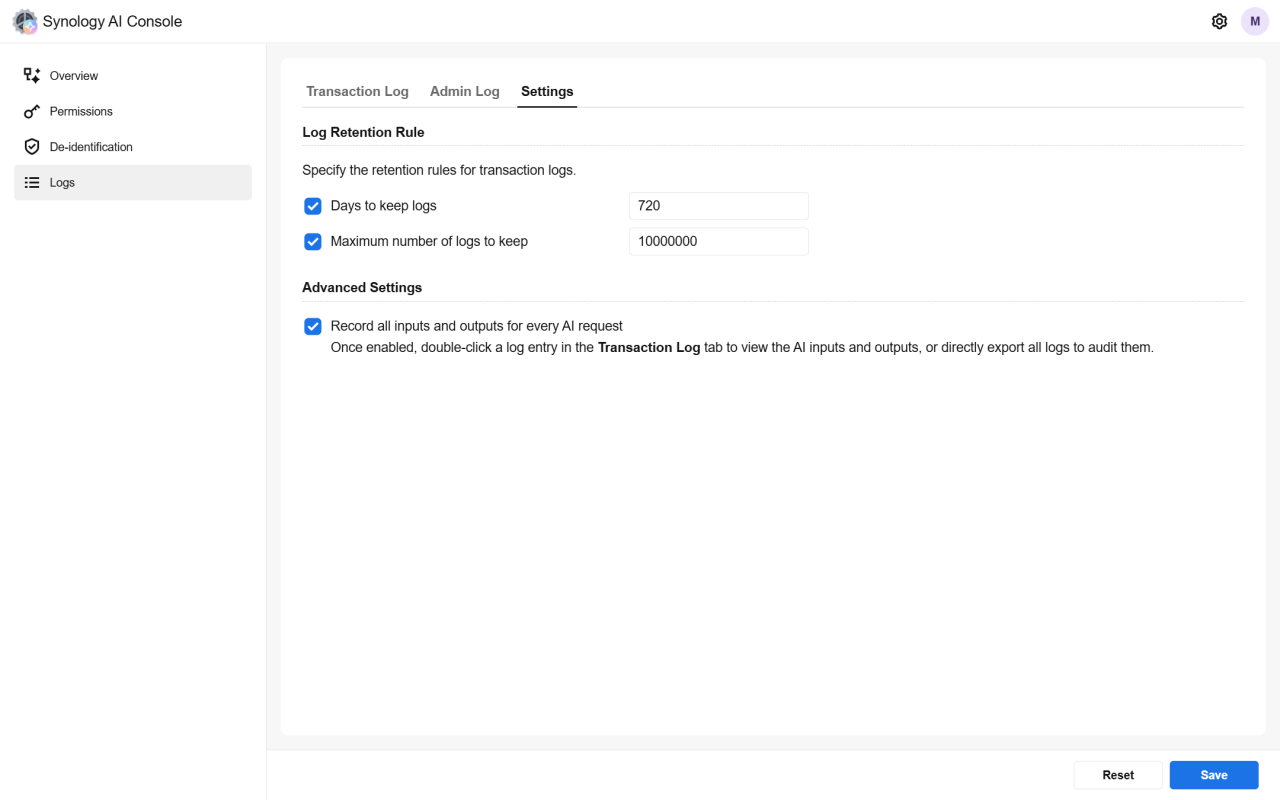Image resolution: width=1280 pixels, height=800 pixels.
Task: Select the Settings tab
Action: [547, 91]
